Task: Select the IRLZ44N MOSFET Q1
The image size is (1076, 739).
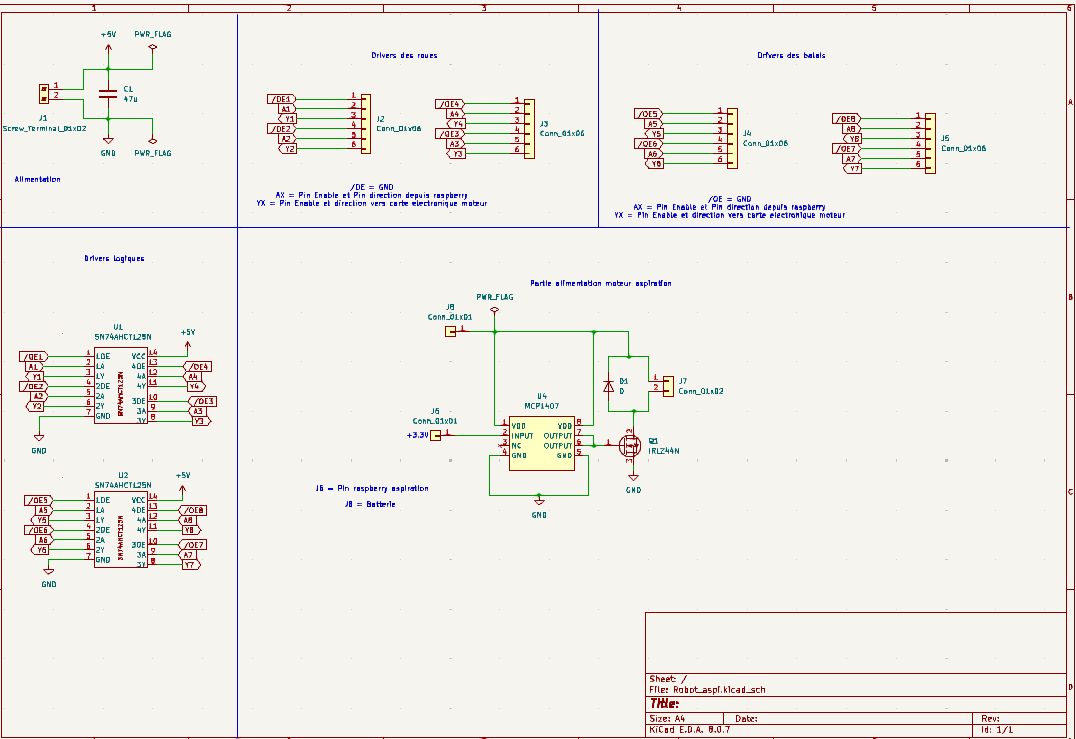Action: [631, 447]
